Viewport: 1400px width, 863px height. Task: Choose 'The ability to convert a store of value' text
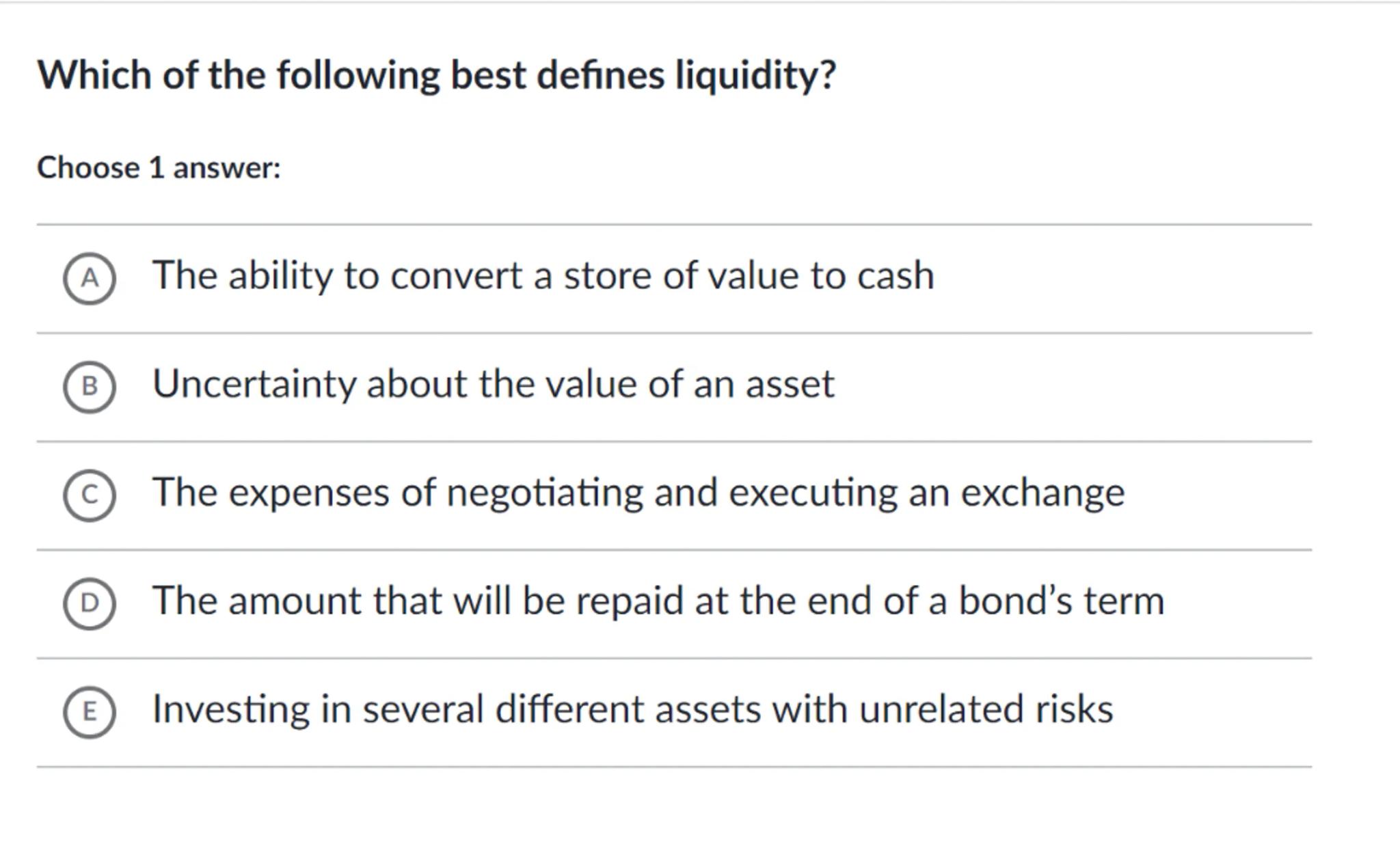coord(543,275)
